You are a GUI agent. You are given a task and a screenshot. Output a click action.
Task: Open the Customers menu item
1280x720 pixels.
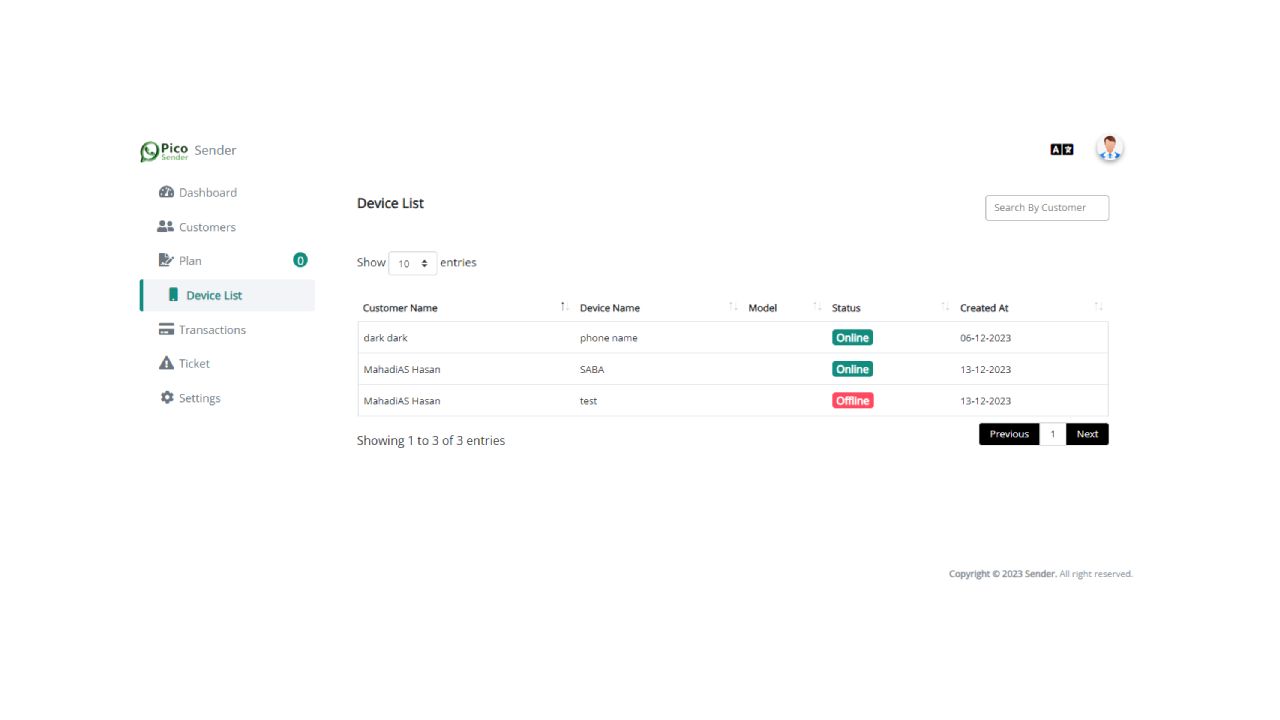[x=207, y=227]
